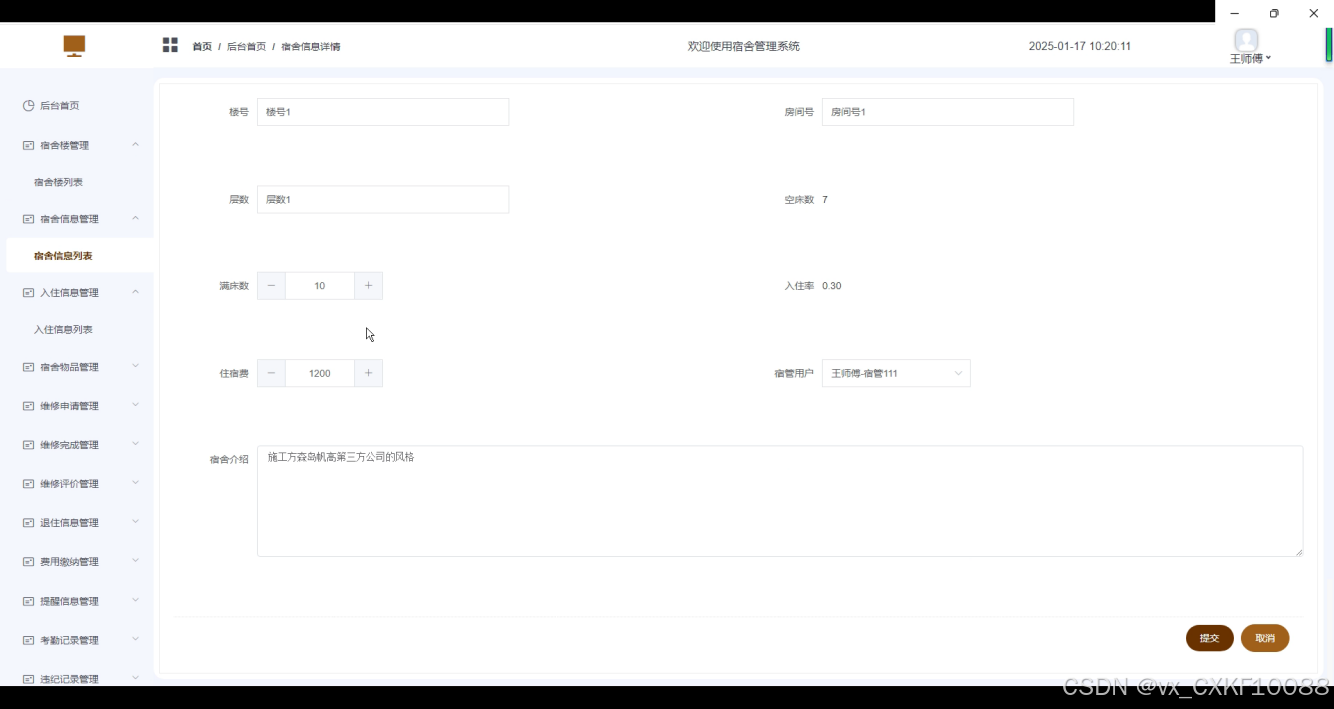The image size is (1334, 709).
Task: Click the 维修评价管理 menu icon
Action: [29, 484]
